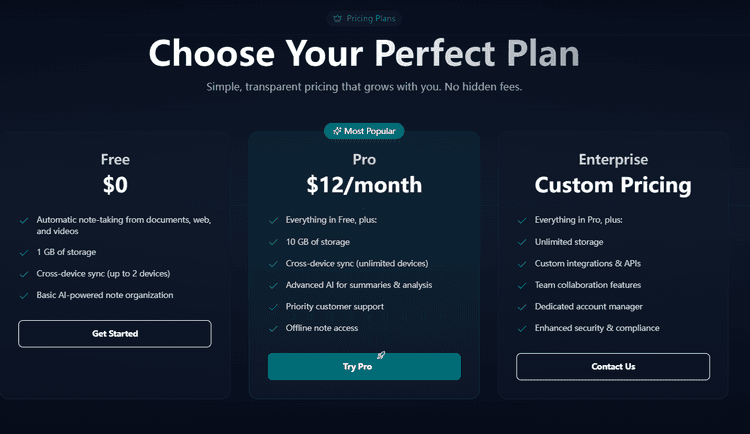Image resolution: width=750 pixels, height=434 pixels.
Task: Select the Pricing Plans badge
Action: pos(366,19)
